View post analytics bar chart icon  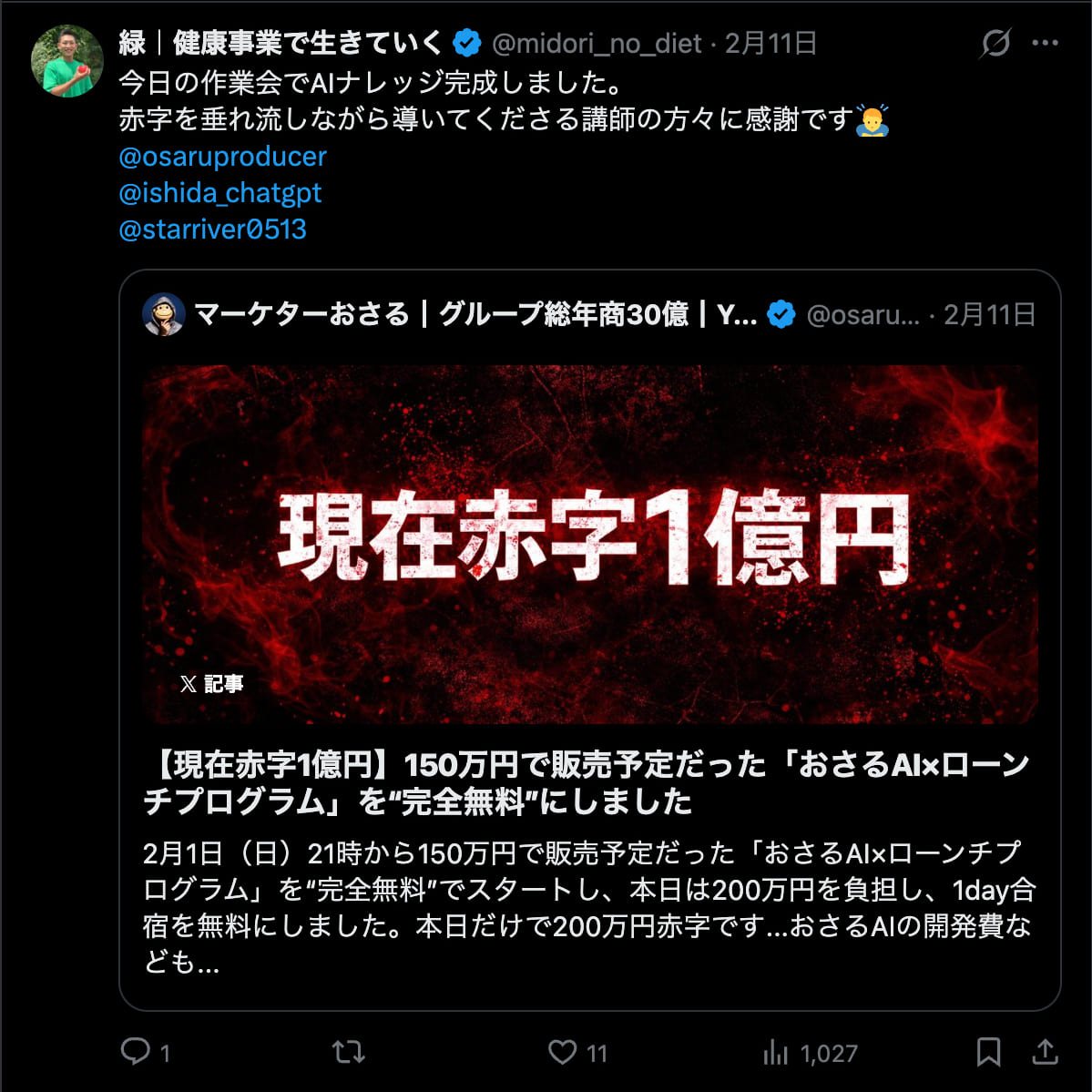coord(775,1052)
